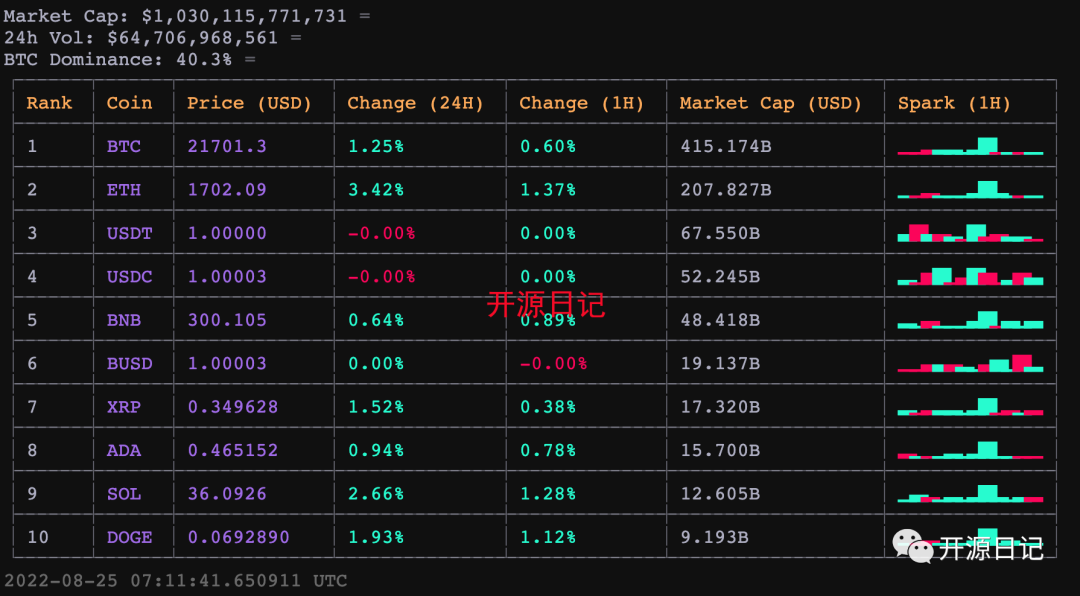
Task: Select the XRP coin cell
Action: (x=124, y=407)
